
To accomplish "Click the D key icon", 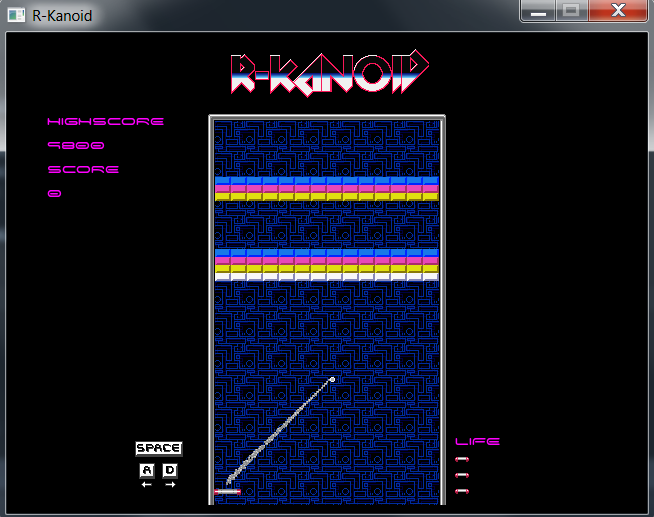I will pos(170,470).
